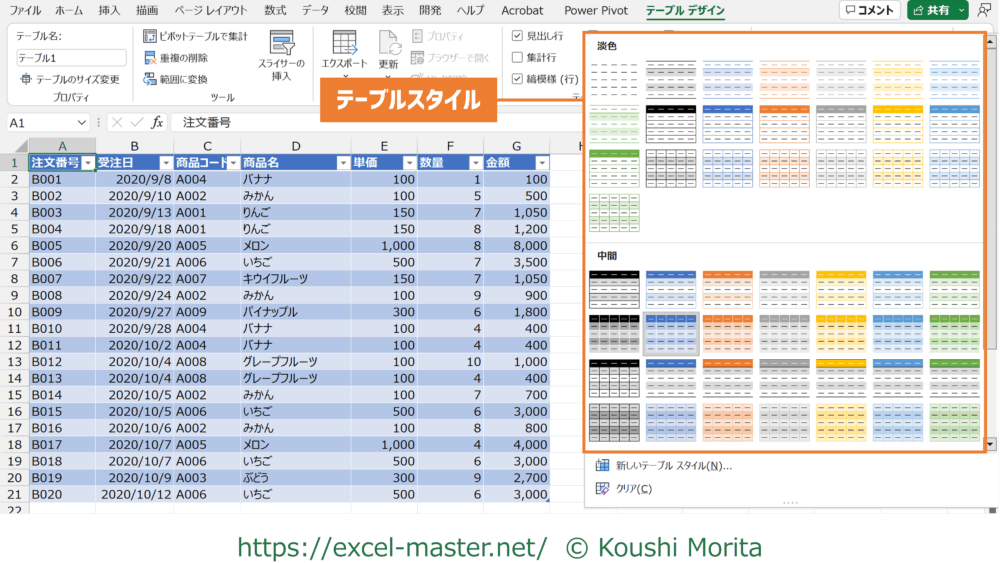Click the fx insert function icon
This screenshot has width=1000, height=563.
tap(157, 122)
